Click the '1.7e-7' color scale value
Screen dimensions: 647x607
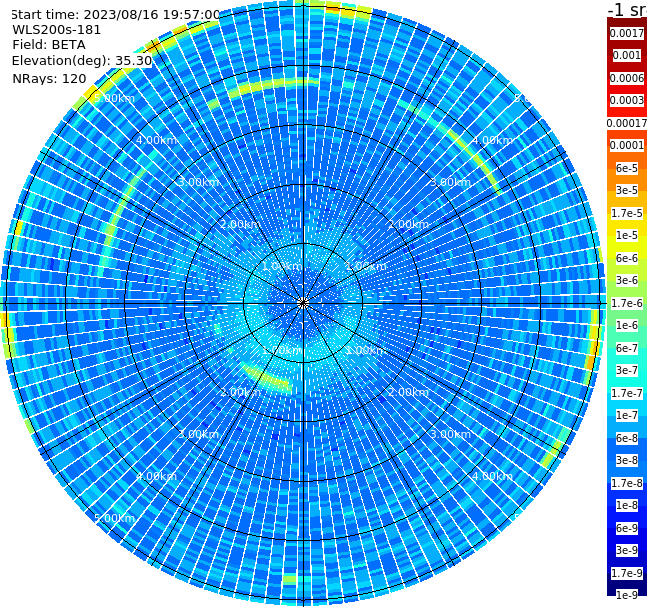tap(627, 393)
